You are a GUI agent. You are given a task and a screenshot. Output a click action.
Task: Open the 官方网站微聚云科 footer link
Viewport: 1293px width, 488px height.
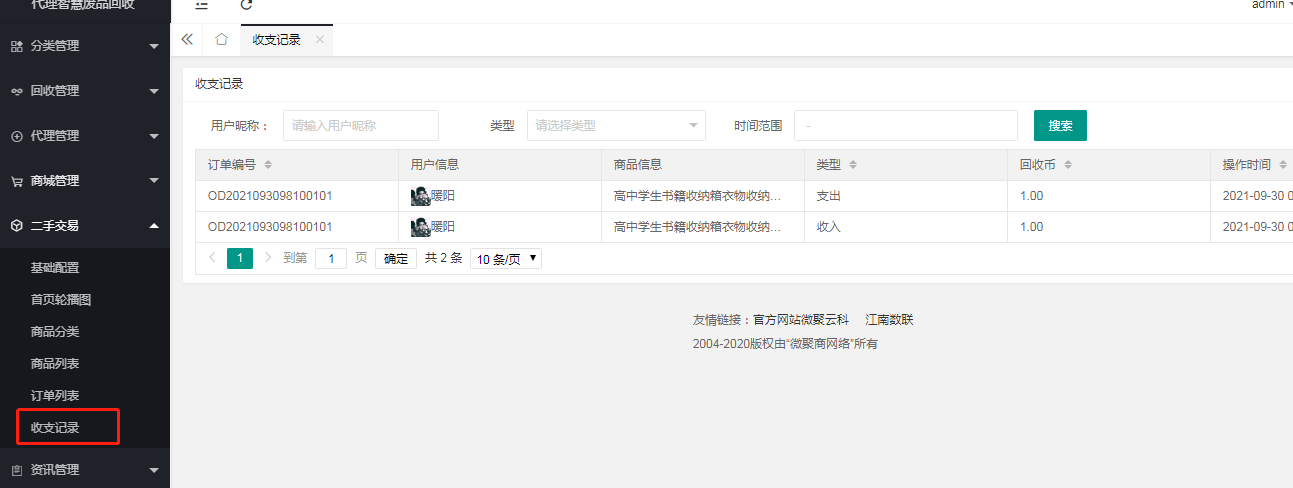801,320
